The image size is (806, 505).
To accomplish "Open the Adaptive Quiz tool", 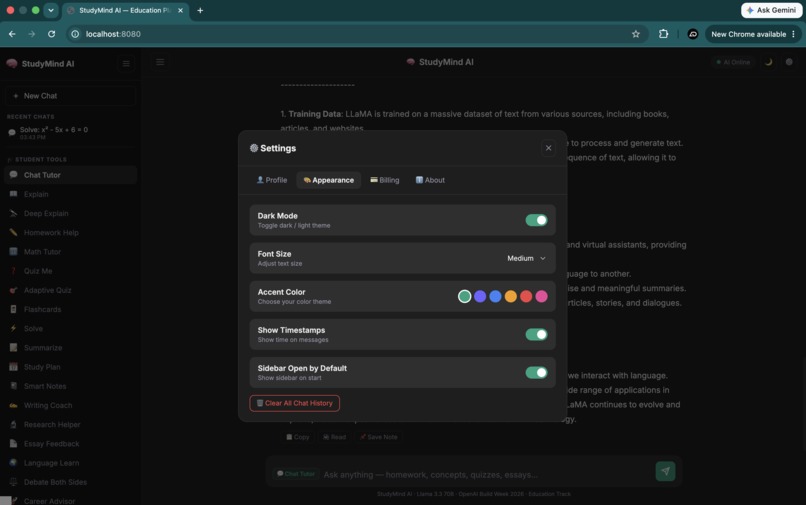I will pyautogui.click(x=70, y=290).
